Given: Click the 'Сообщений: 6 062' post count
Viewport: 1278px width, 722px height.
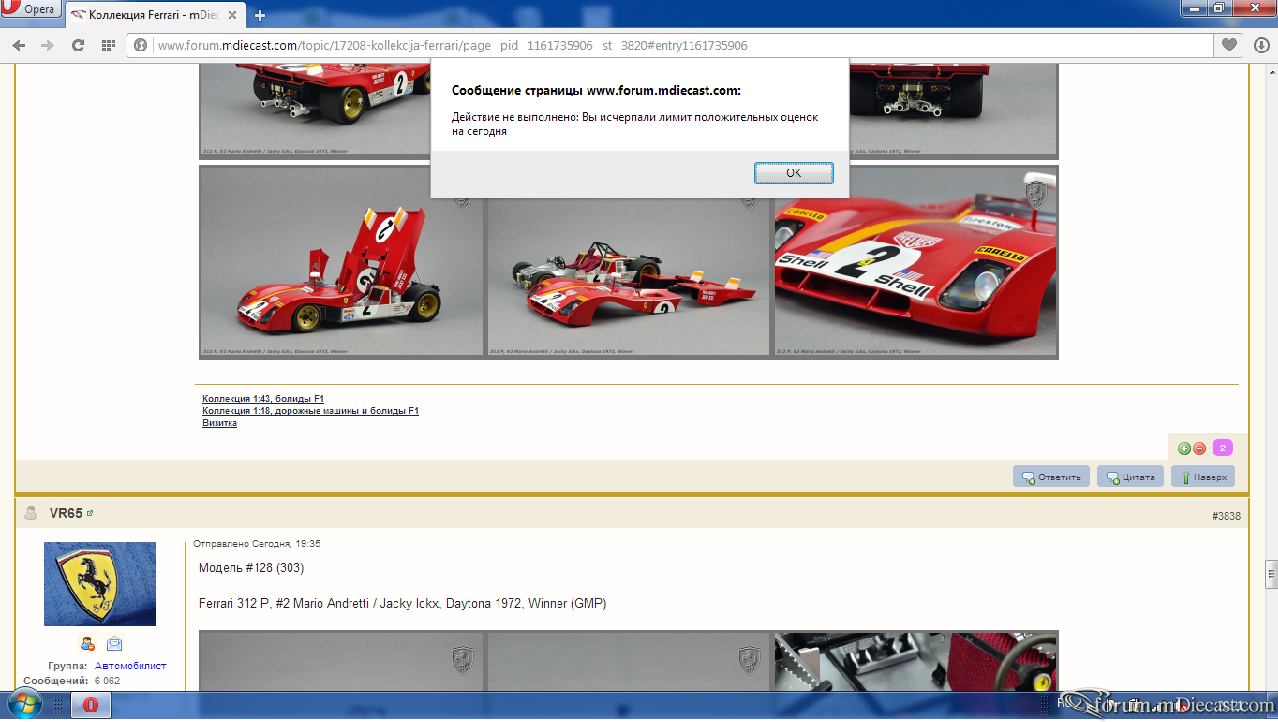Looking at the screenshot, I should [x=72, y=681].
